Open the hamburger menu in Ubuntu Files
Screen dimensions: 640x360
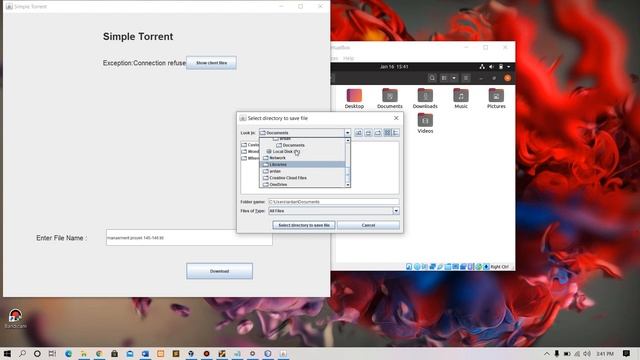466,78
